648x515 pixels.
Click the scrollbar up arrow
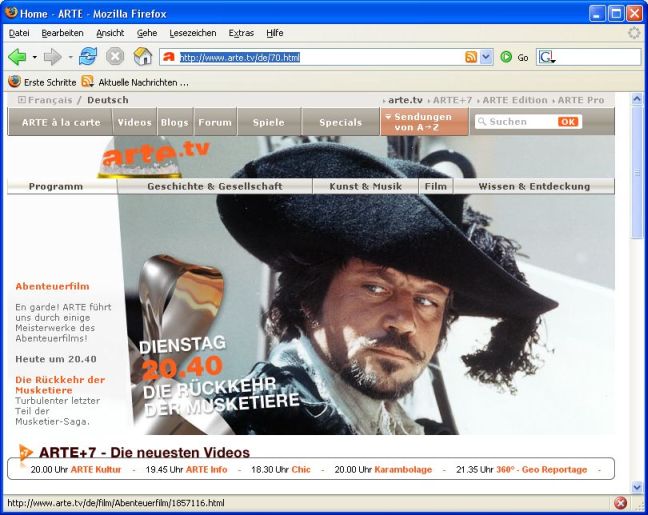[x=636, y=99]
